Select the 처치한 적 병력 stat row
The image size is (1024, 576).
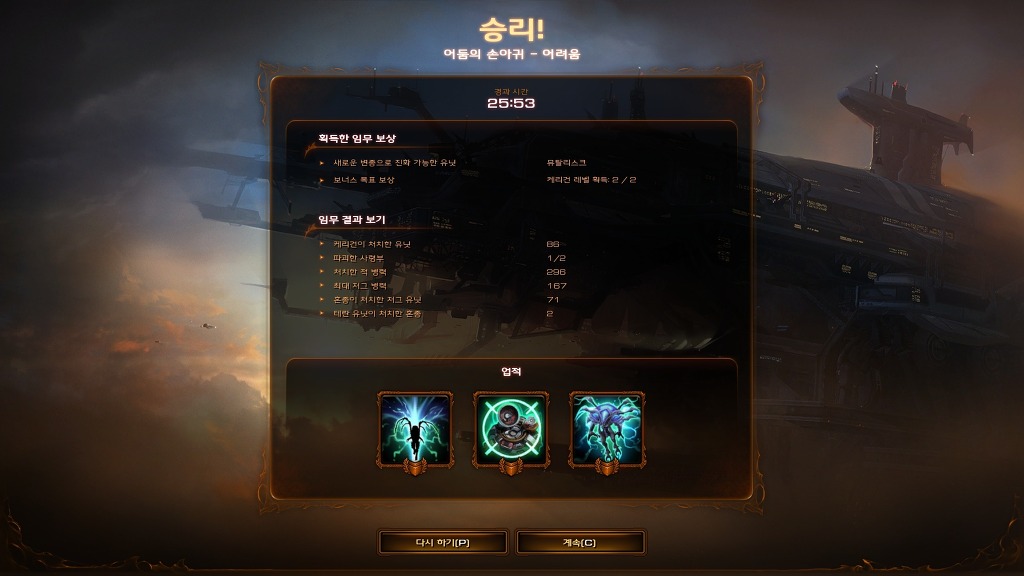tap(511, 272)
